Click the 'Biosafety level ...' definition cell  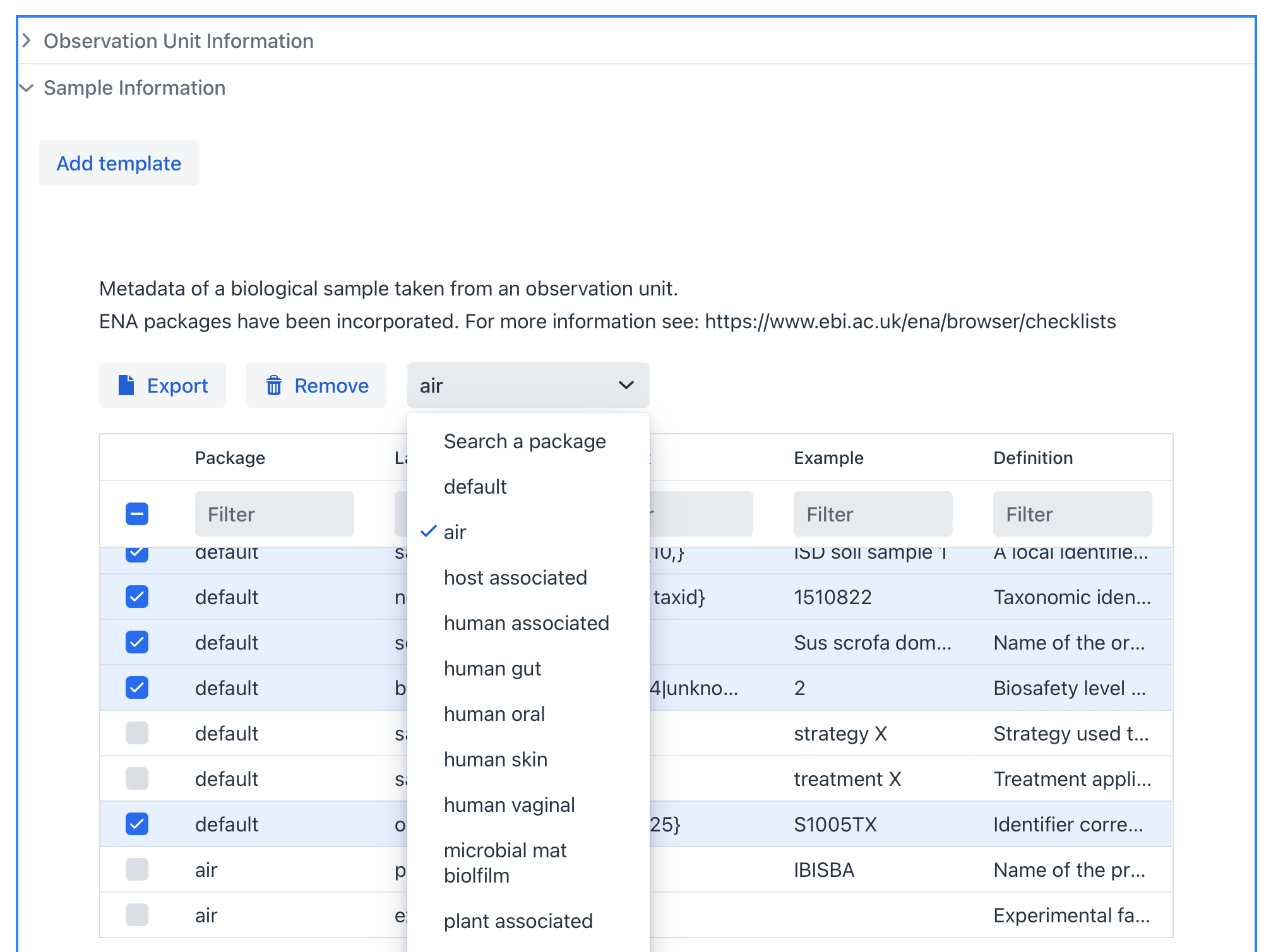1070,688
